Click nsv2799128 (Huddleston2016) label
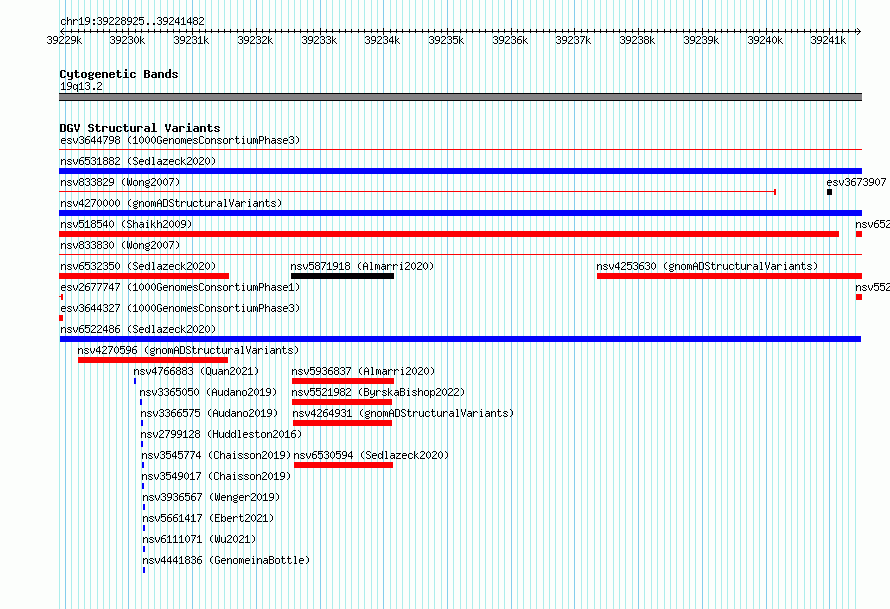Screen dimensions: 890x609 point(221,434)
